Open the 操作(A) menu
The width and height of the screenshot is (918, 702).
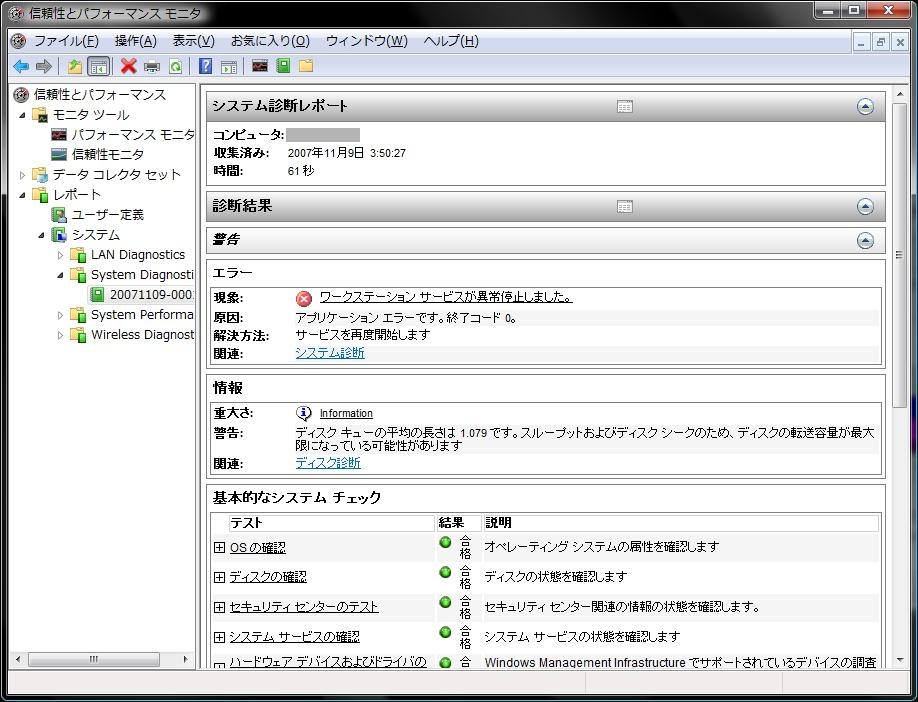point(135,41)
